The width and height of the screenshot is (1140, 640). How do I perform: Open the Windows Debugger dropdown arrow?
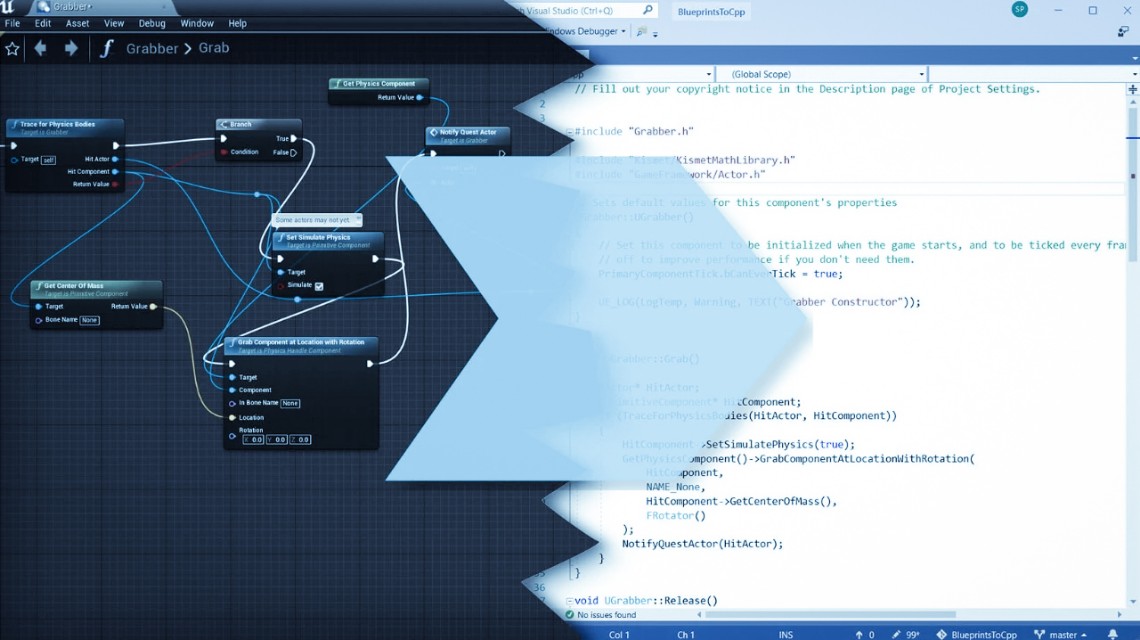point(623,31)
